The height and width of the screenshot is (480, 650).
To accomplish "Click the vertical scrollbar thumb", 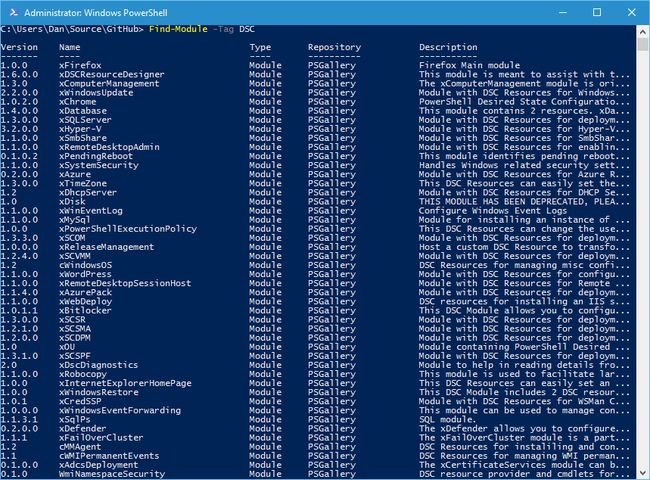I will click(643, 44).
